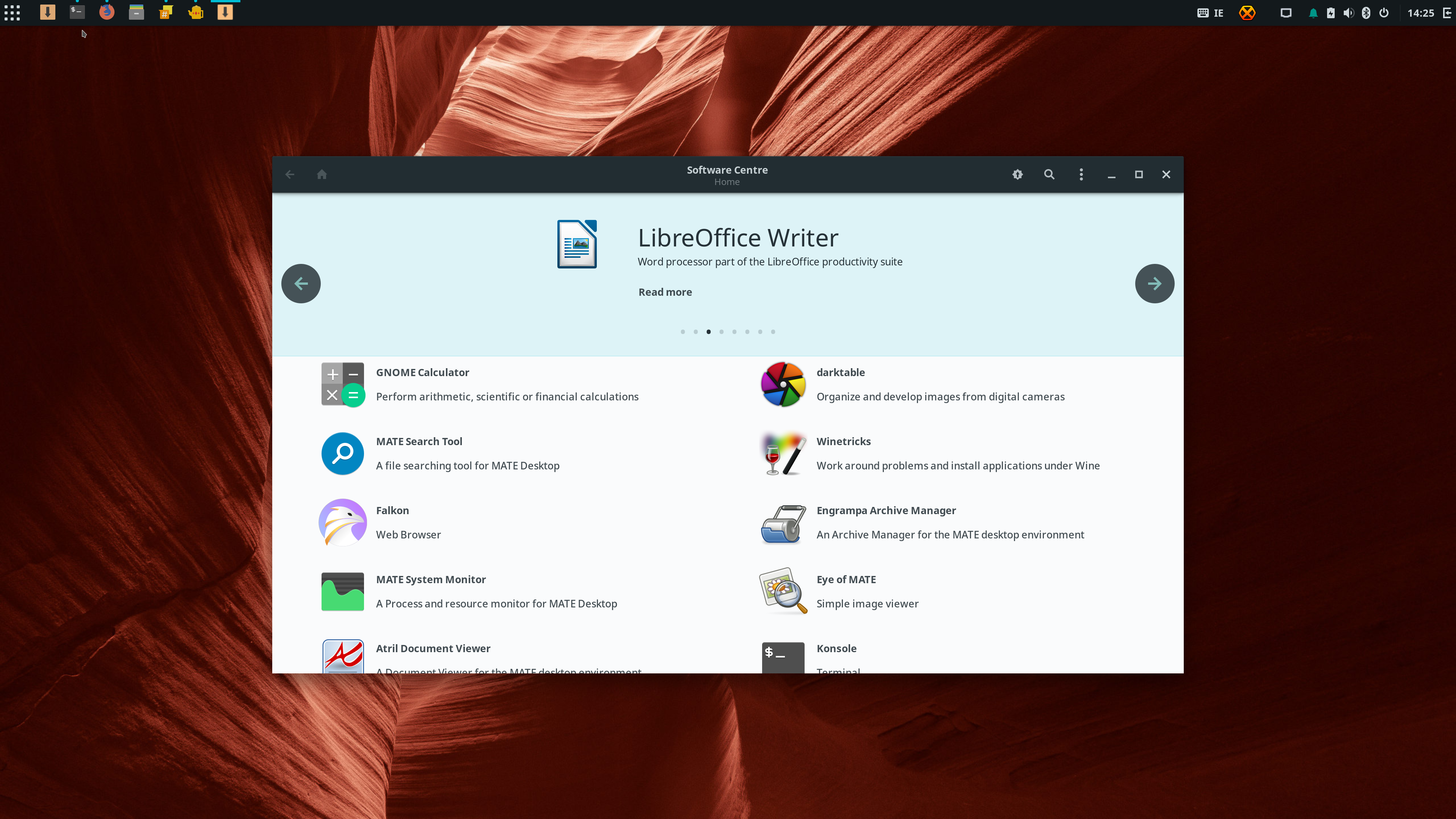This screenshot has height=819, width=1456.
Task: Click the 'Winetricks' title text
Action: (x=843, y=441)
